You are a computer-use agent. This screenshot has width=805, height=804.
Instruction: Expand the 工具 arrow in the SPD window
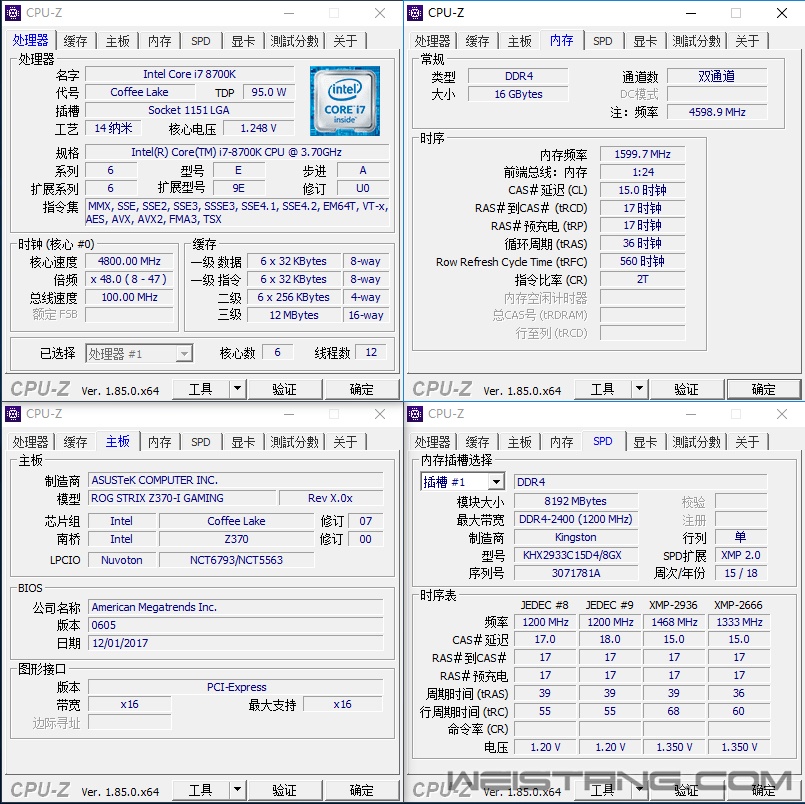[x=639, y=790]
